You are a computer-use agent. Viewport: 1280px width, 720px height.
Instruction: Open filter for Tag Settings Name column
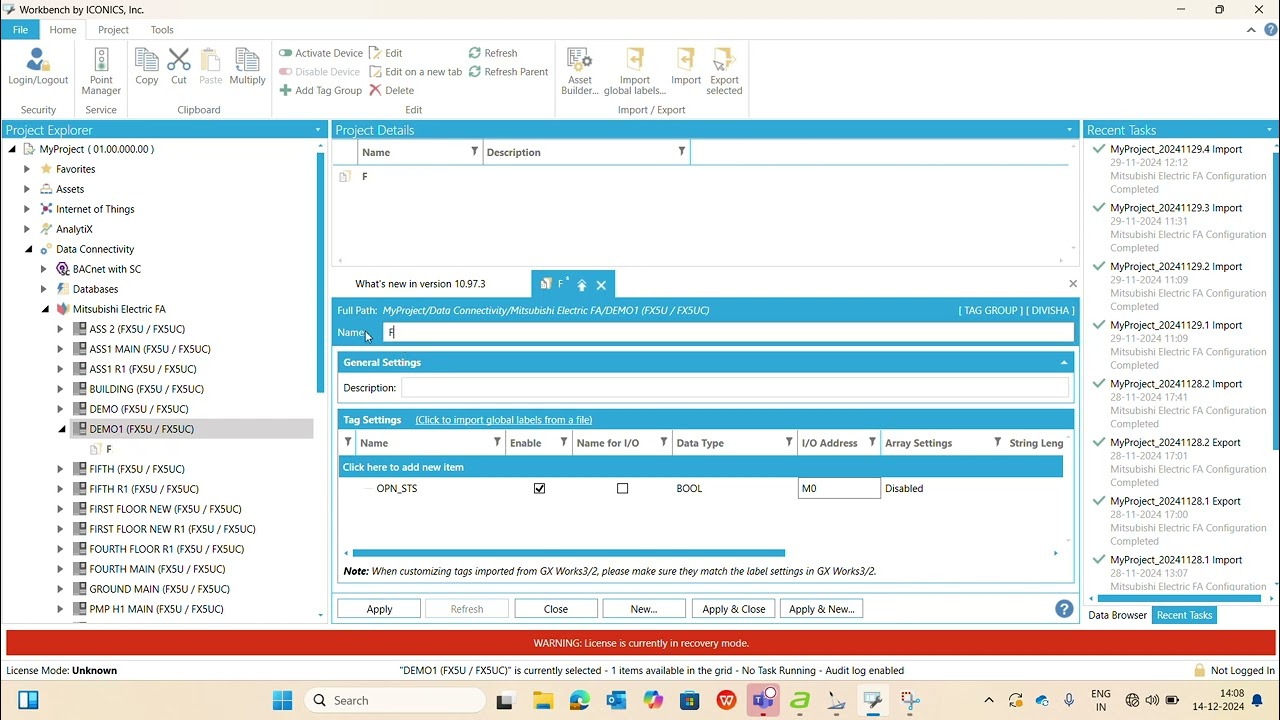497,442
